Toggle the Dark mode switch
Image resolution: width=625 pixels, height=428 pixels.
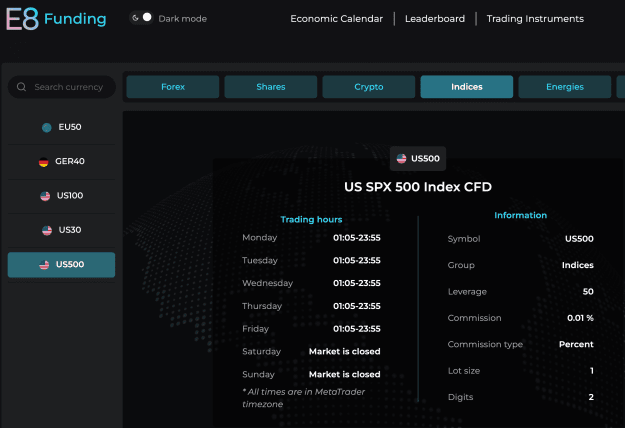141,18
